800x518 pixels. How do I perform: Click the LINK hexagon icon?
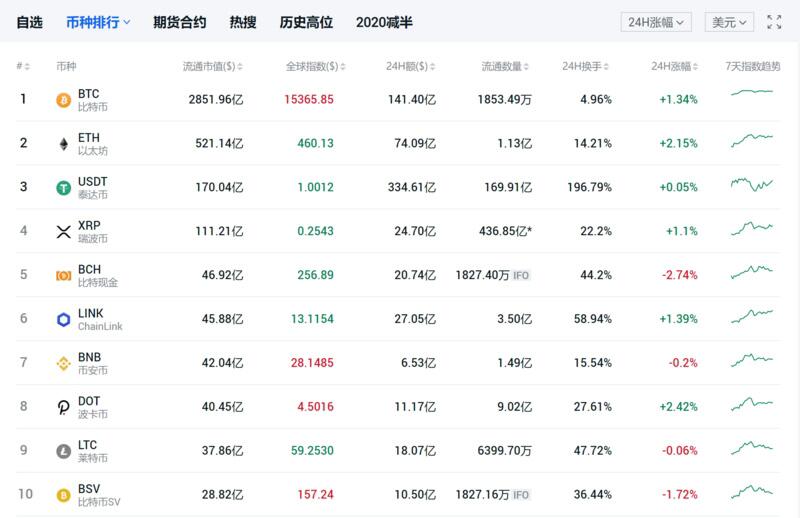point(63,319)
